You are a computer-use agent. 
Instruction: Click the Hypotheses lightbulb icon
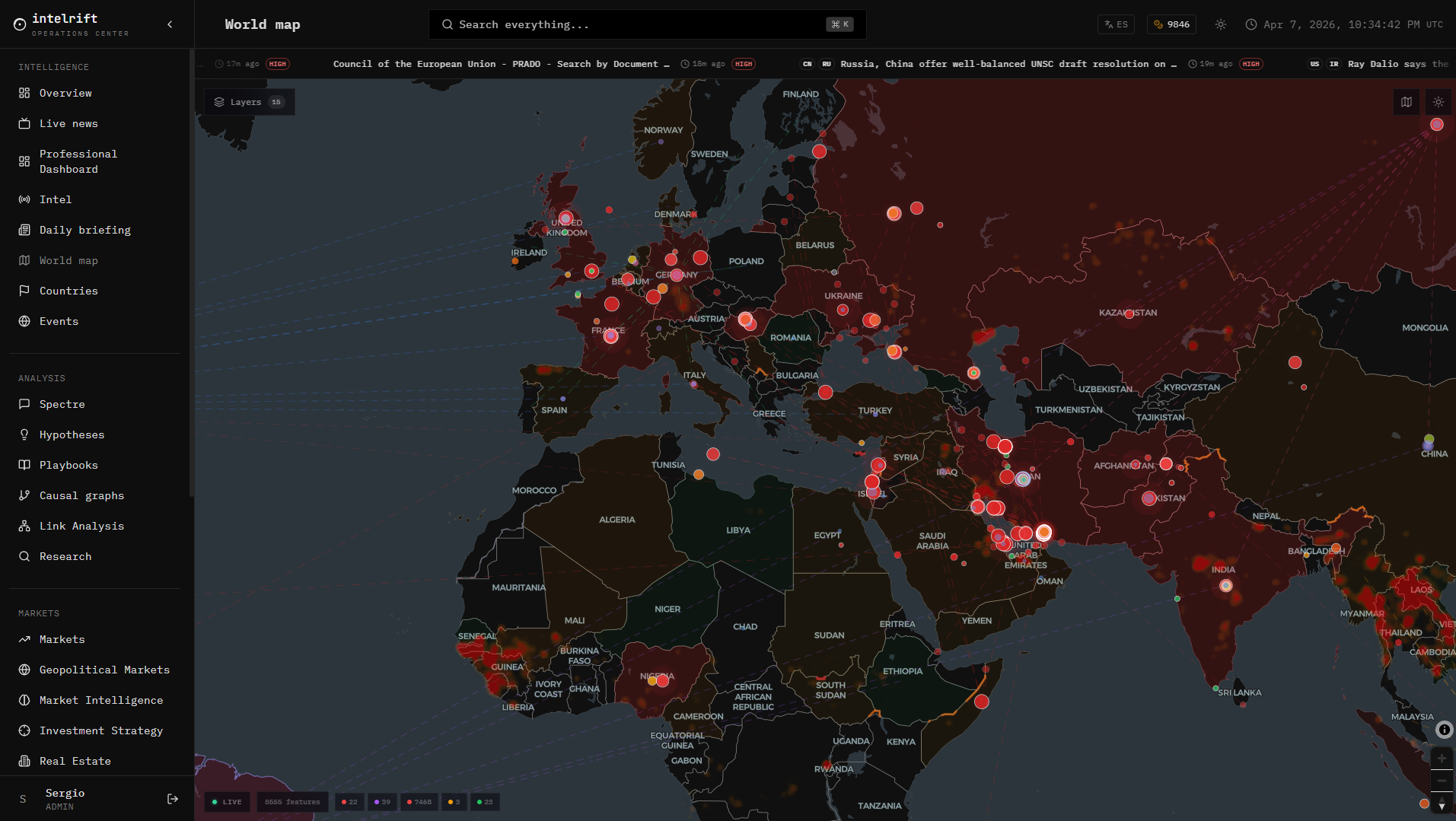coord(24,434)
